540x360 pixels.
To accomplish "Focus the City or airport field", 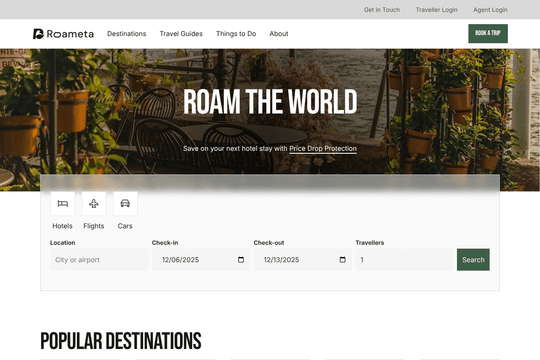I will tap(99, 260).
